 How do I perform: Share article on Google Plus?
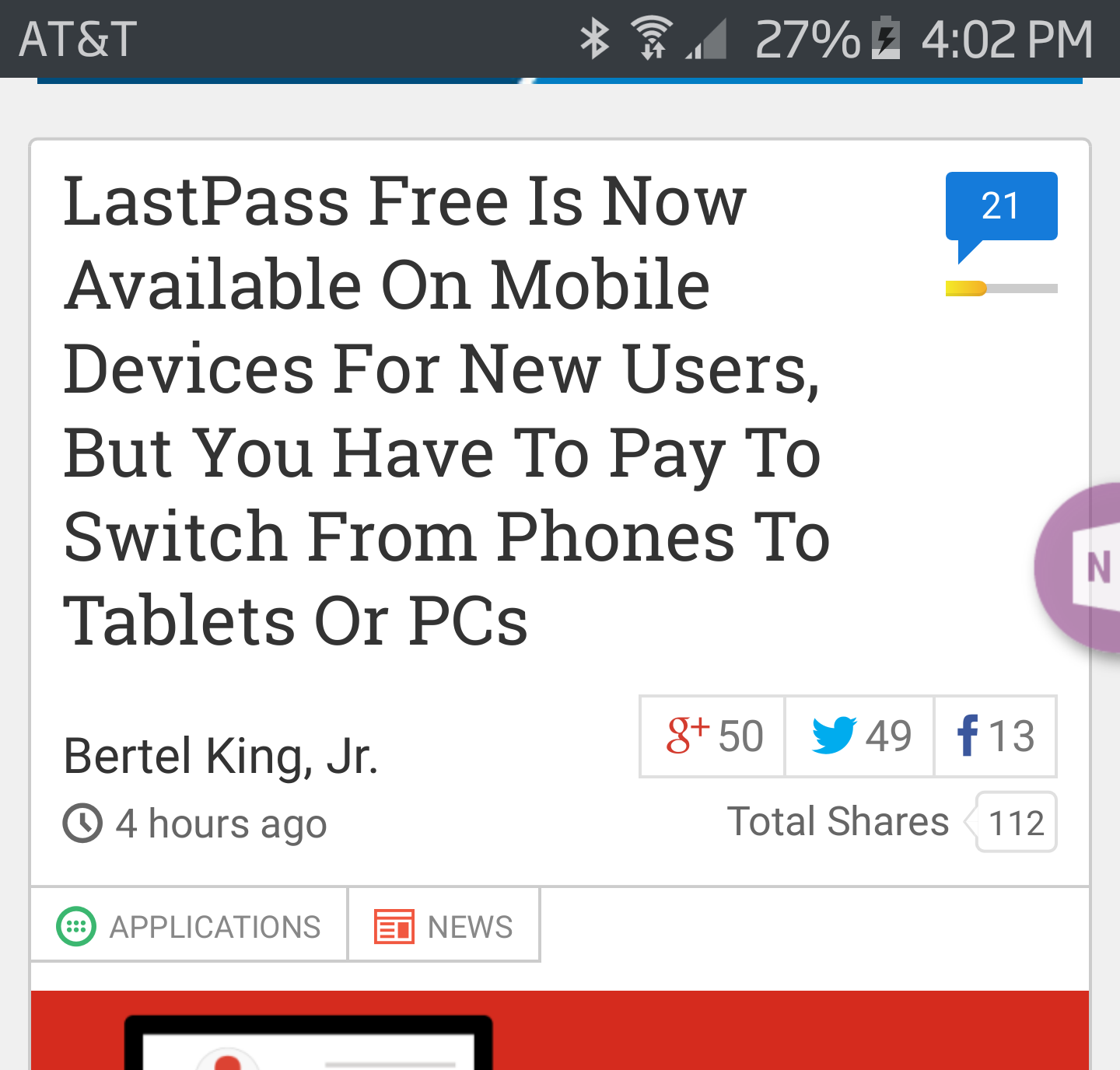coord(712,736)
